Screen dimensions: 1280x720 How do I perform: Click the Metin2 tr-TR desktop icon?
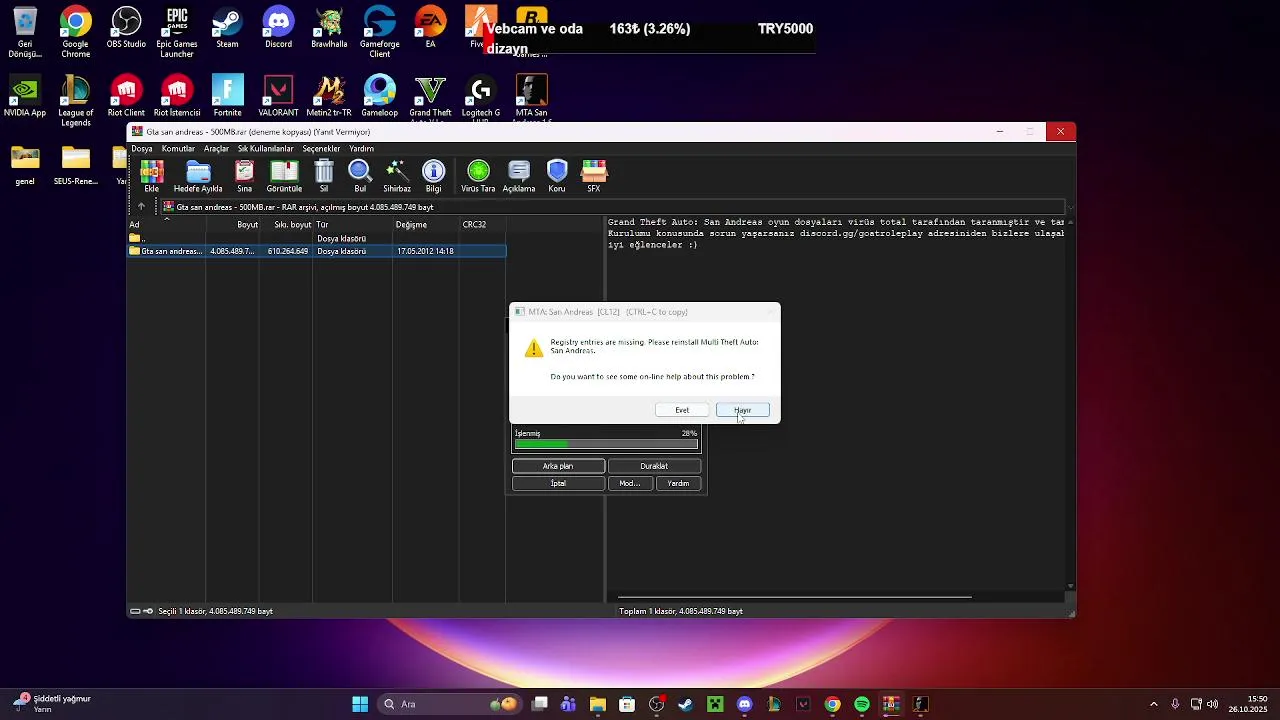pyautogui.click(x=329, y=96)
